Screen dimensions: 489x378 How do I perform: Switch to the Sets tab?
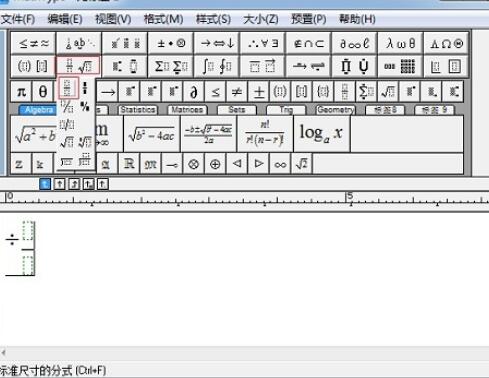[237, 110]
